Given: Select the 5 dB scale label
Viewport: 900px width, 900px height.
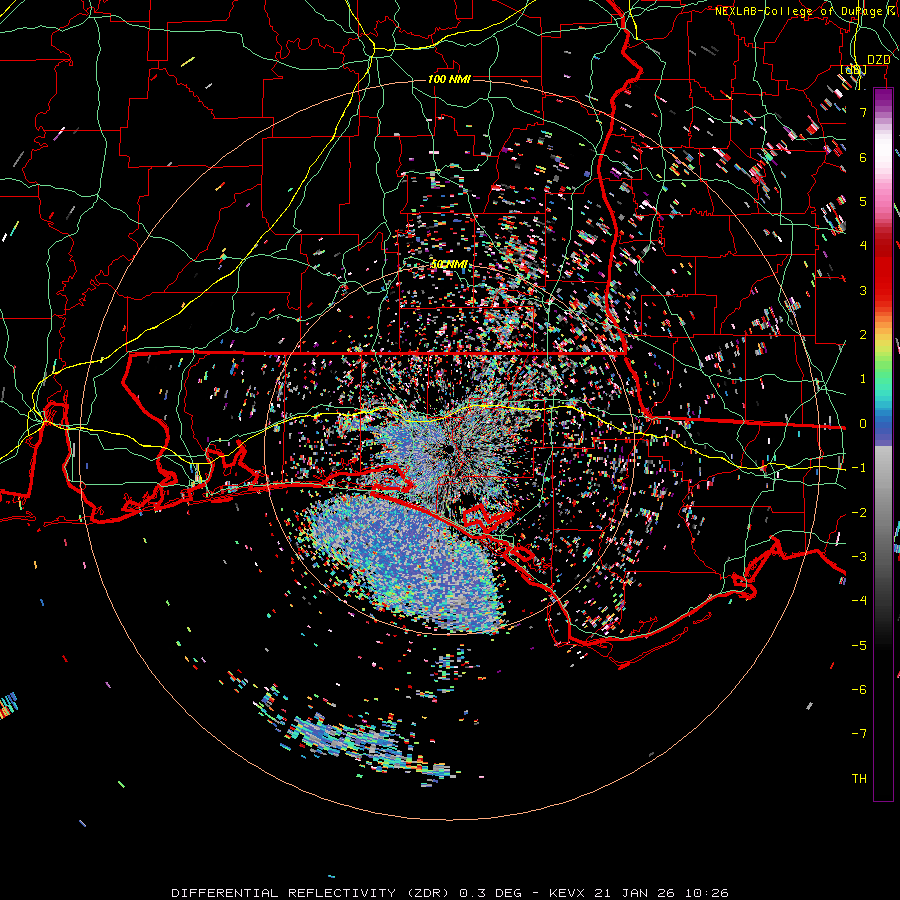Looking at the screenshot, I should [863, 201].
